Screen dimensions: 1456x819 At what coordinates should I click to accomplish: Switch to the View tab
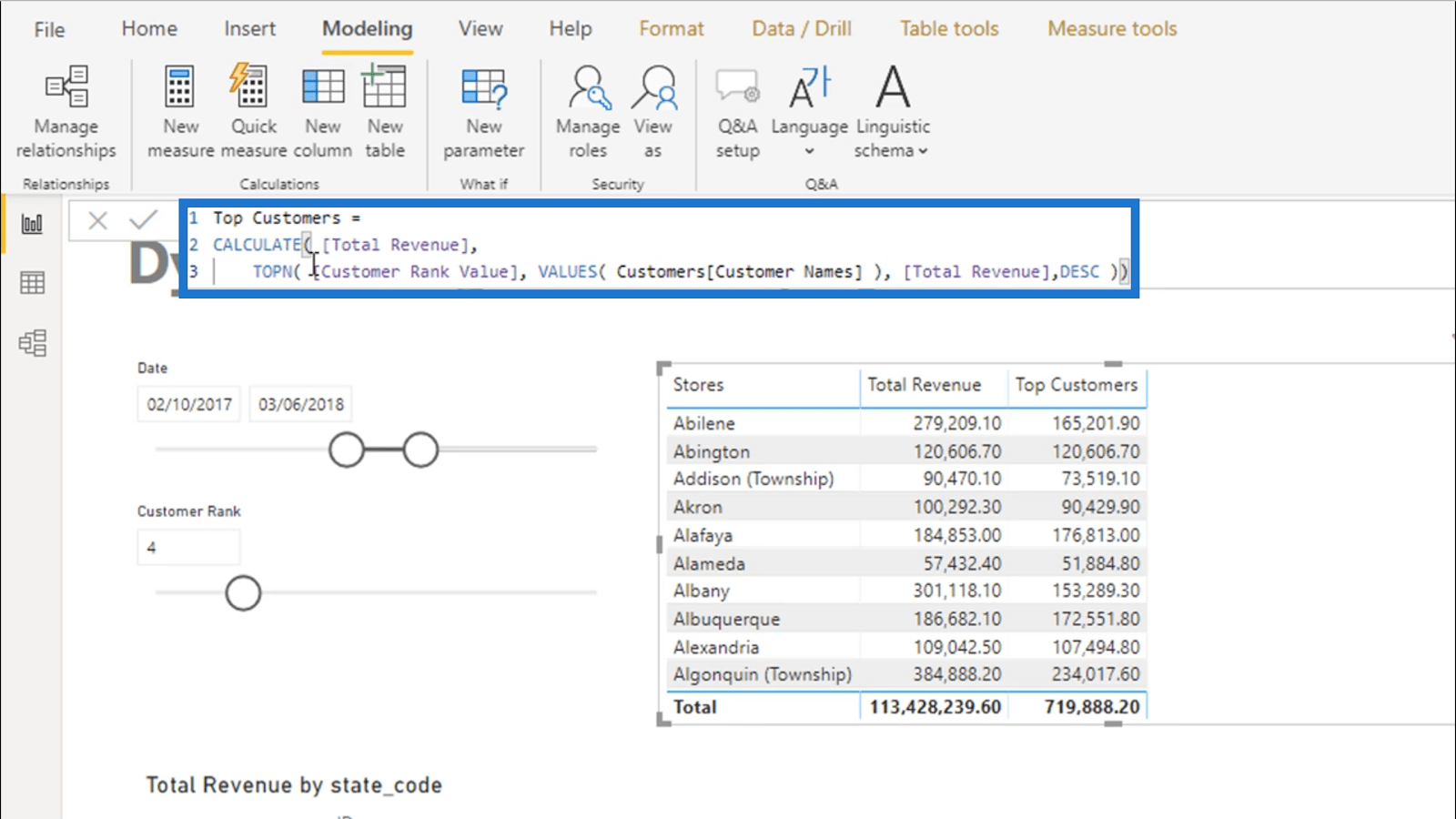coord(480,28)
